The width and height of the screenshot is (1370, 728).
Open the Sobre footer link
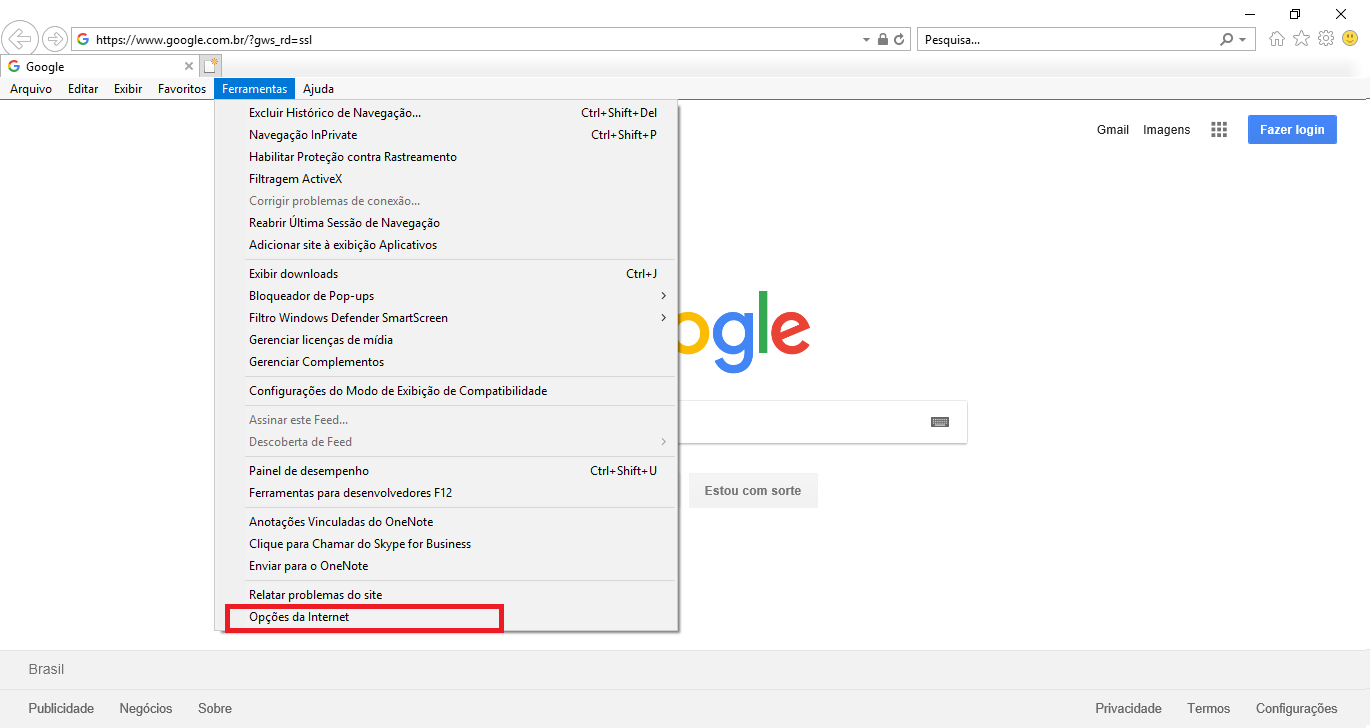tap(215, 708)
